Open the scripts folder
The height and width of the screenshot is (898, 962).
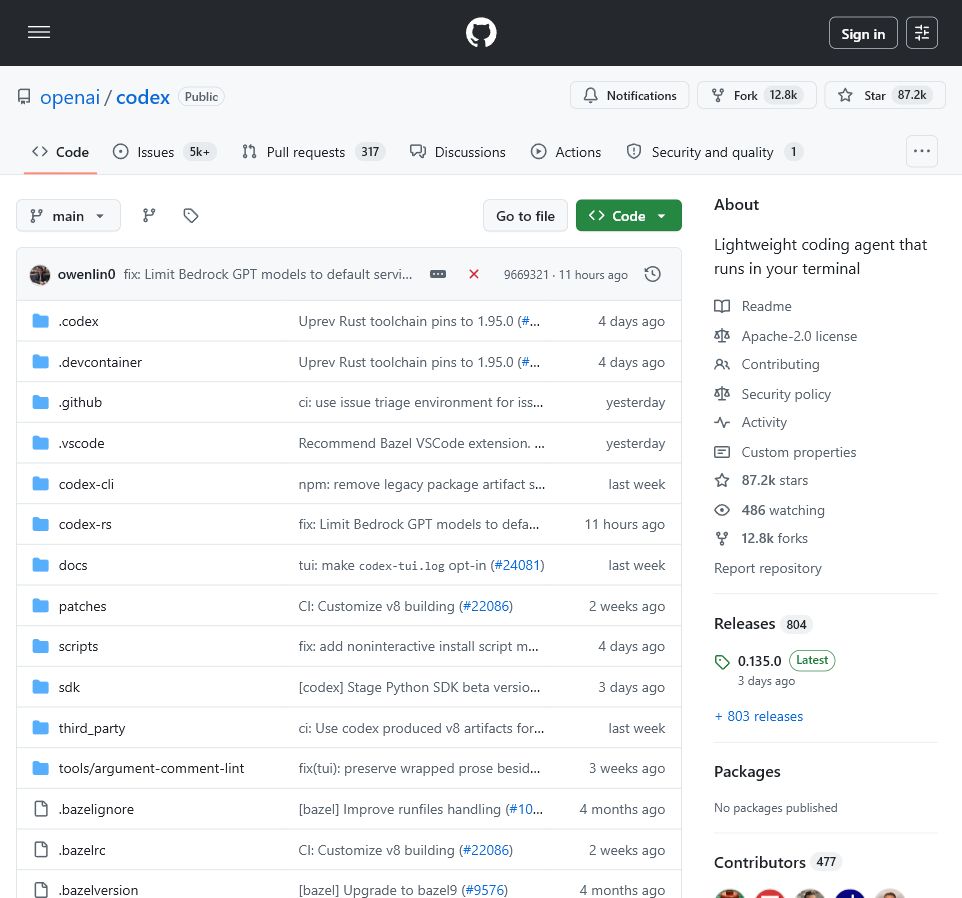click(78, 647)
